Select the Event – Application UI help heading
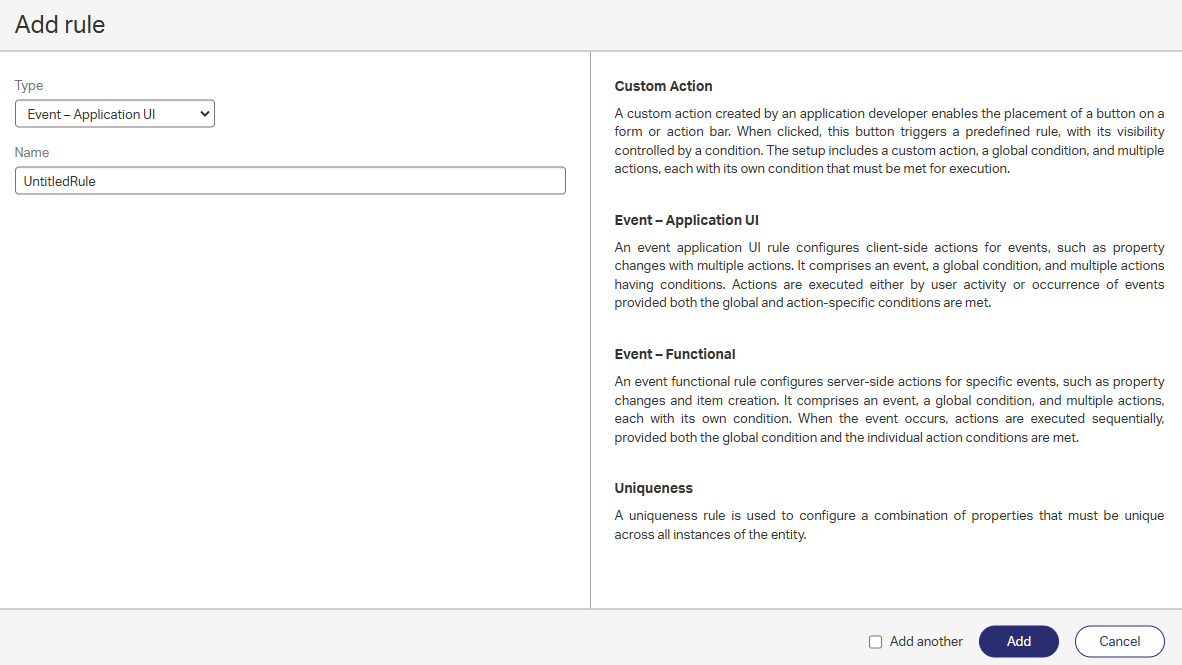 [x=687, y=220]
